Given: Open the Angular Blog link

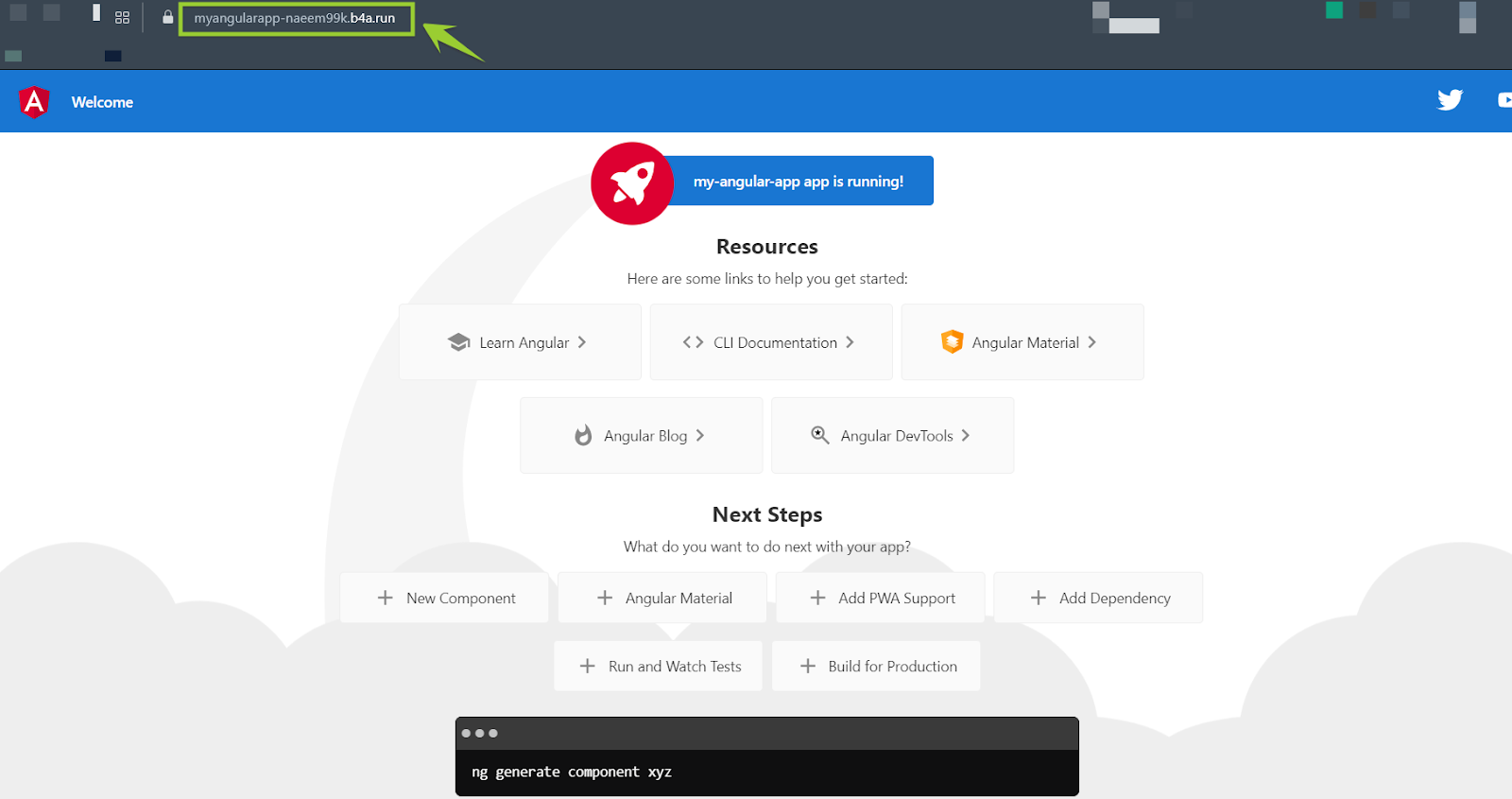Looking at the screenshot, I should [641, 435].
